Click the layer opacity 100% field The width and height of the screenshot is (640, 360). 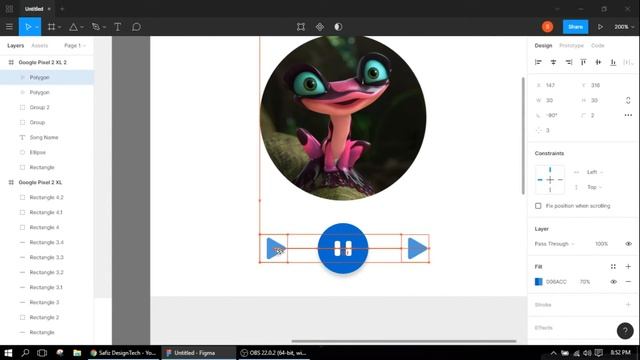(x=601, y=244)
